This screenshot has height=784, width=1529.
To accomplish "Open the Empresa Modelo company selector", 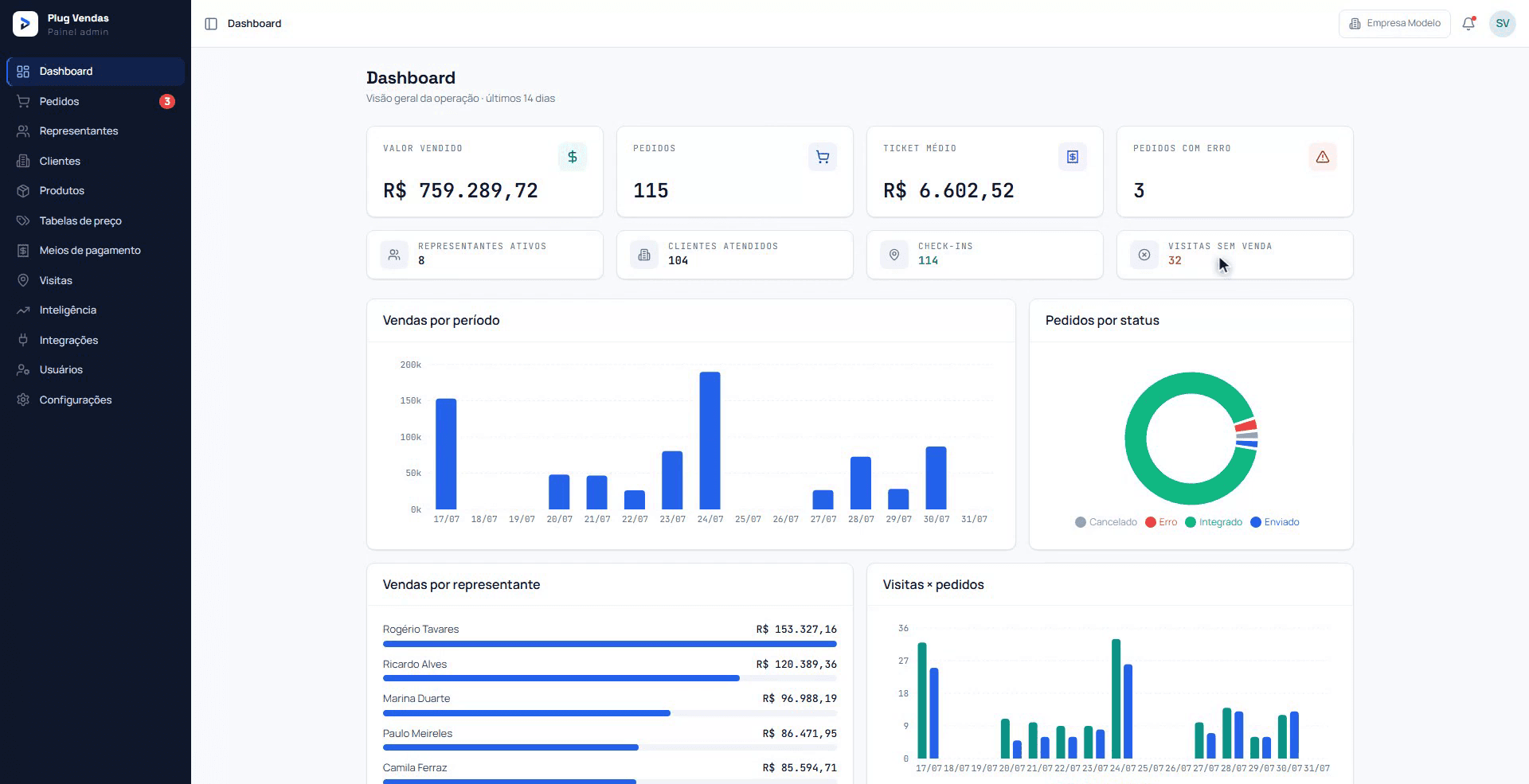I will (1394, 24).
